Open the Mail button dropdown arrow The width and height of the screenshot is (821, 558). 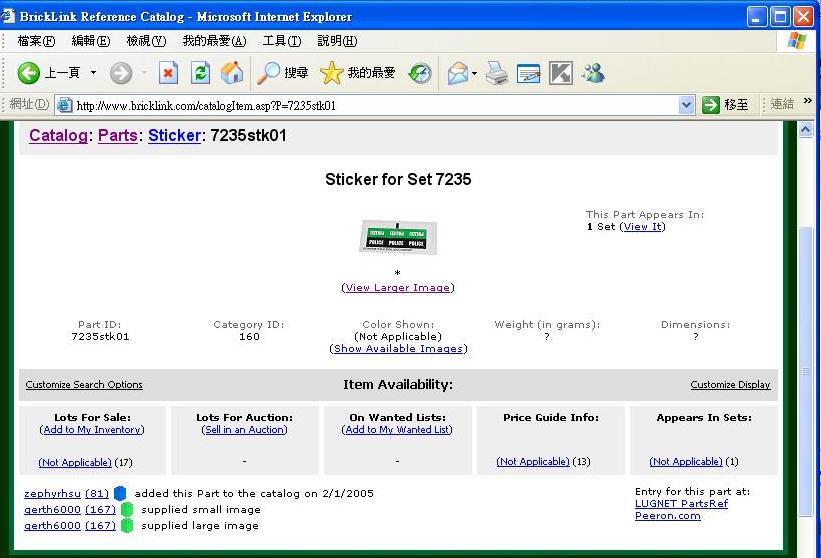[x=474, y=73]
